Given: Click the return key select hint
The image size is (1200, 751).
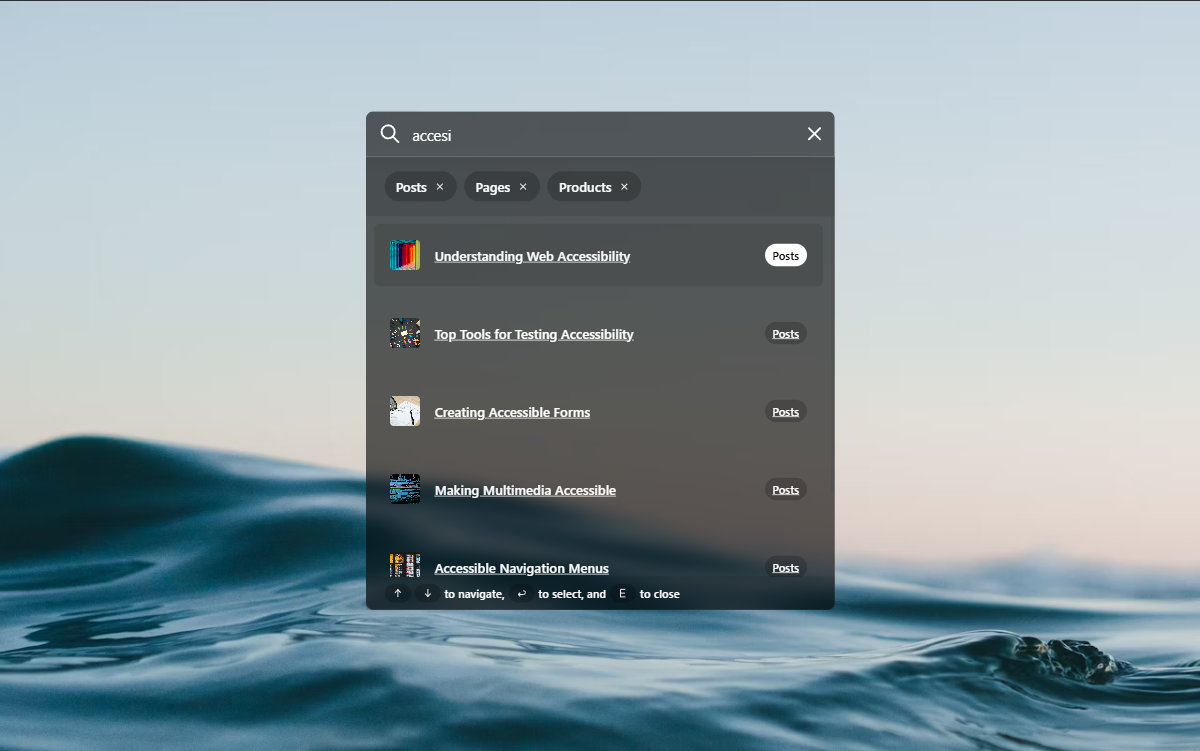Looking at the screenshot, I should click(x=522, y=593).
